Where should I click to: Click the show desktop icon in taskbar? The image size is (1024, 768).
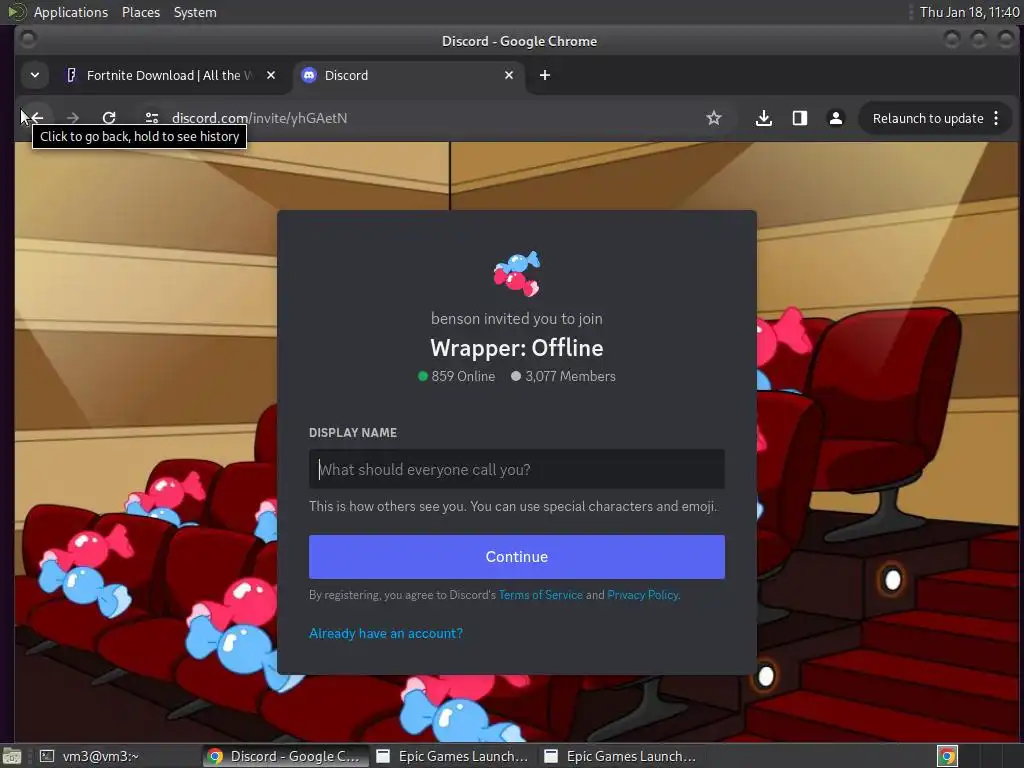[12, 756]
